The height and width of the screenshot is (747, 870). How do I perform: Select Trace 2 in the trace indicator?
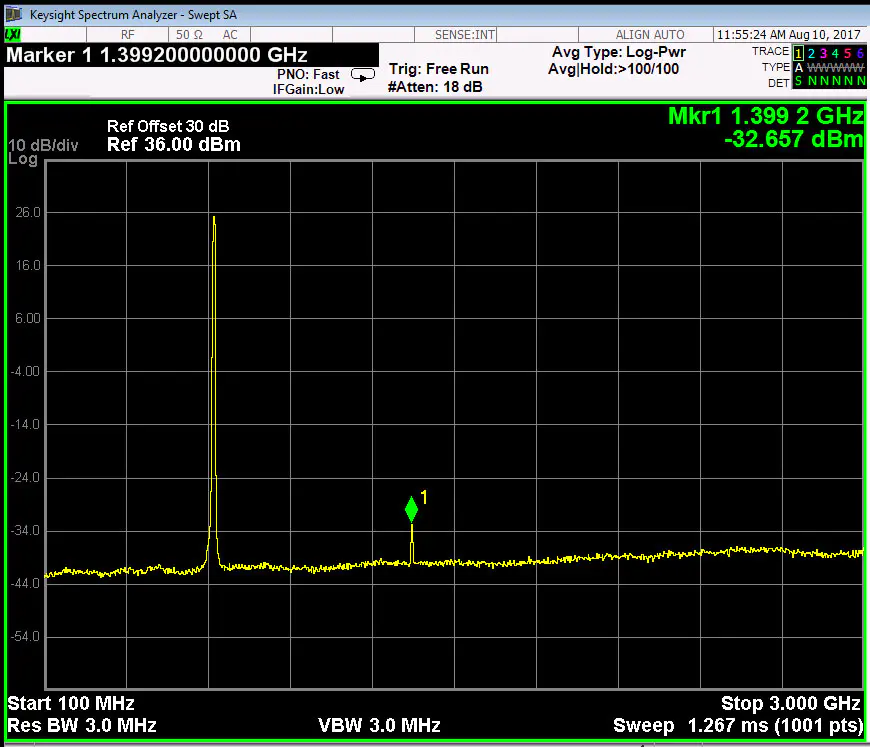coord(811,52)
